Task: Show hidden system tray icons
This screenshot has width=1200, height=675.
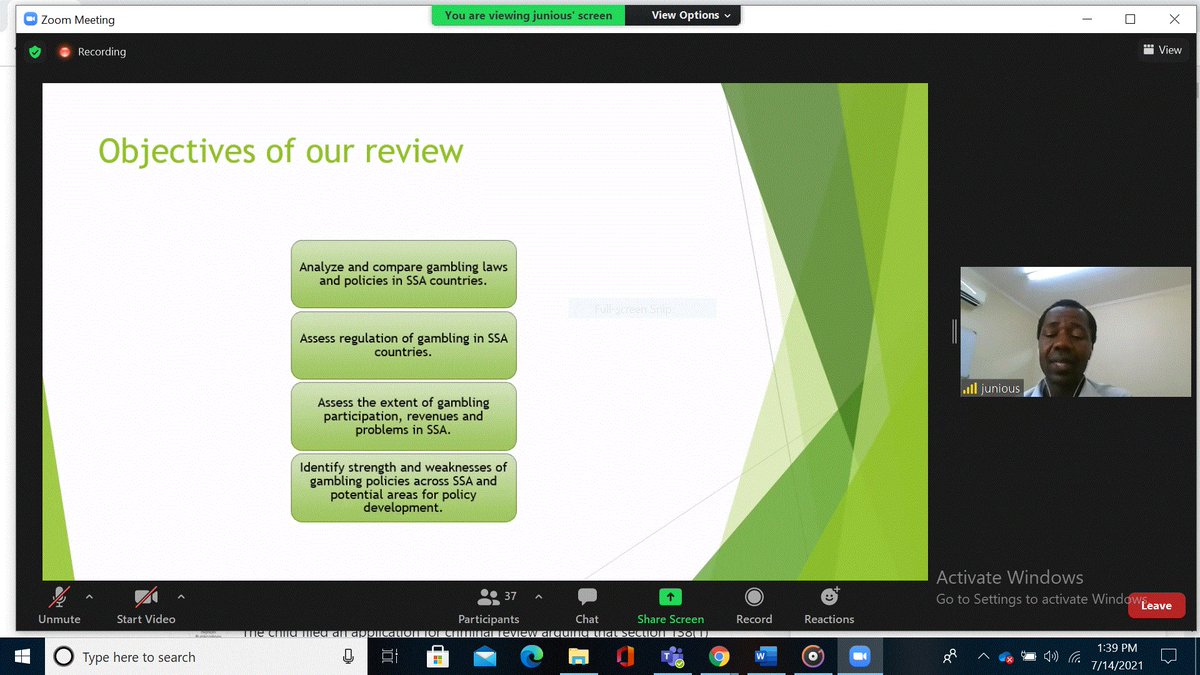Action: coord(983,657)
